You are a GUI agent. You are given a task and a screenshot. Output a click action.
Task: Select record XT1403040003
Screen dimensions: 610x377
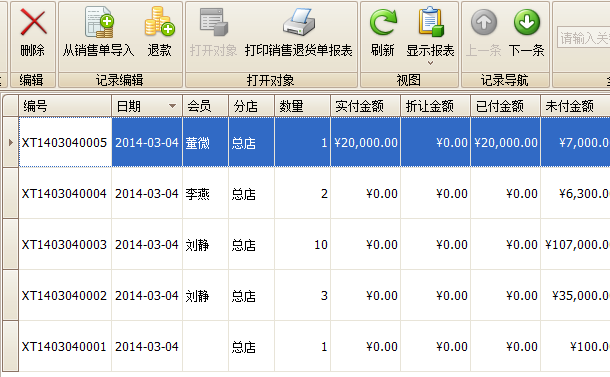click(x=65, y=244)
